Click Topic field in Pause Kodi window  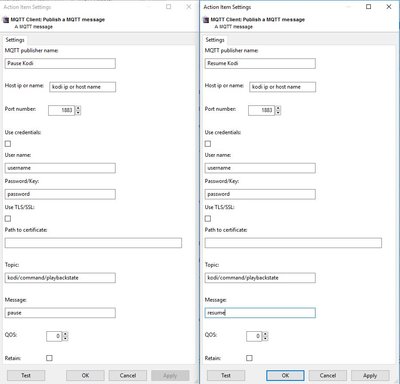[60, 278]
